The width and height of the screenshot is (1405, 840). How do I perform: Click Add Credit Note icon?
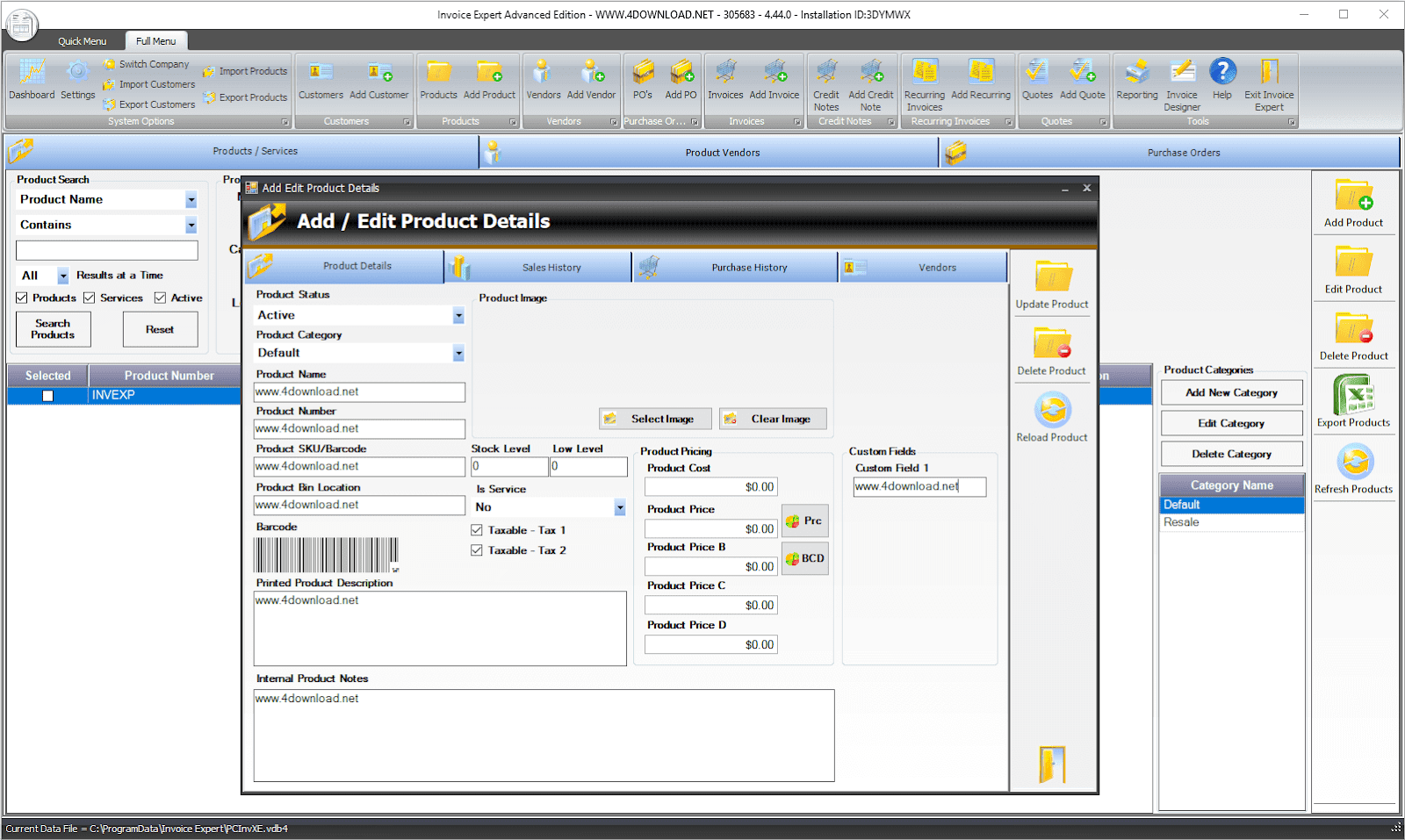(x=870, y=85)
